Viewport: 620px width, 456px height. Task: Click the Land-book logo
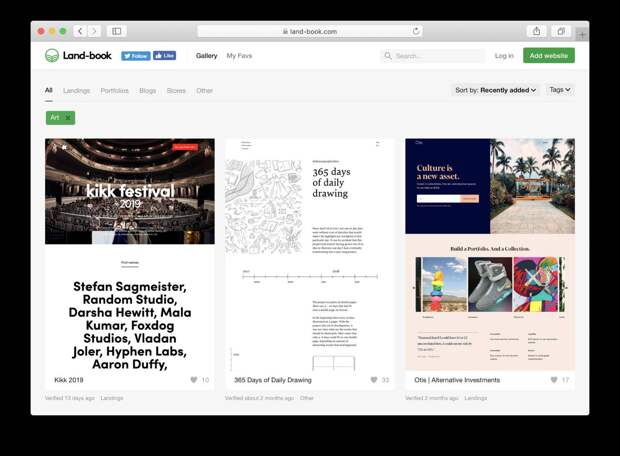[x=78, y=56]
